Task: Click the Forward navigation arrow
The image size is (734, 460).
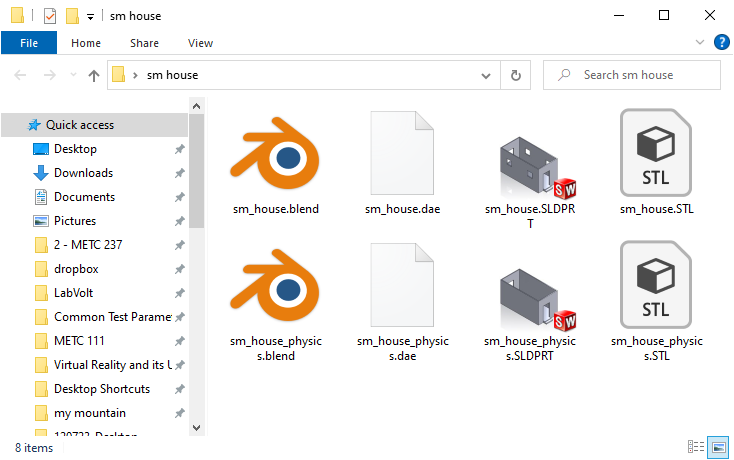Action: coord(50,75)
